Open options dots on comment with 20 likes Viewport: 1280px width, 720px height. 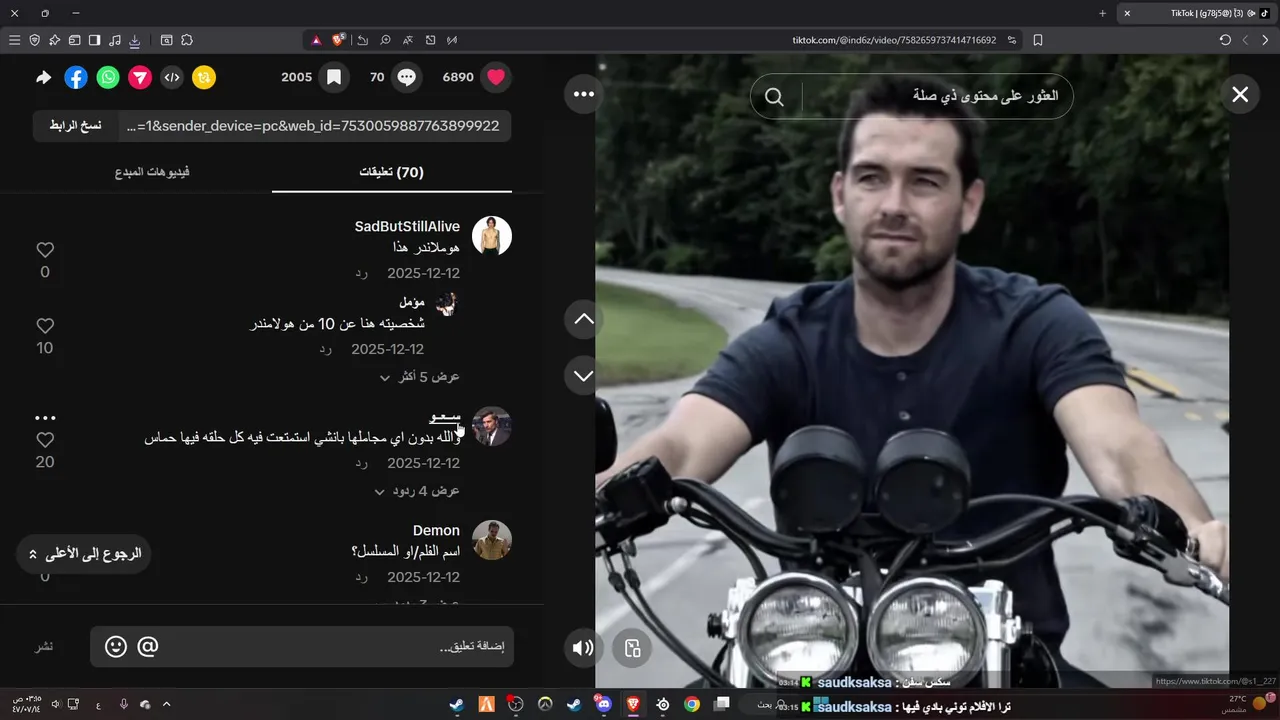(45, 418)
